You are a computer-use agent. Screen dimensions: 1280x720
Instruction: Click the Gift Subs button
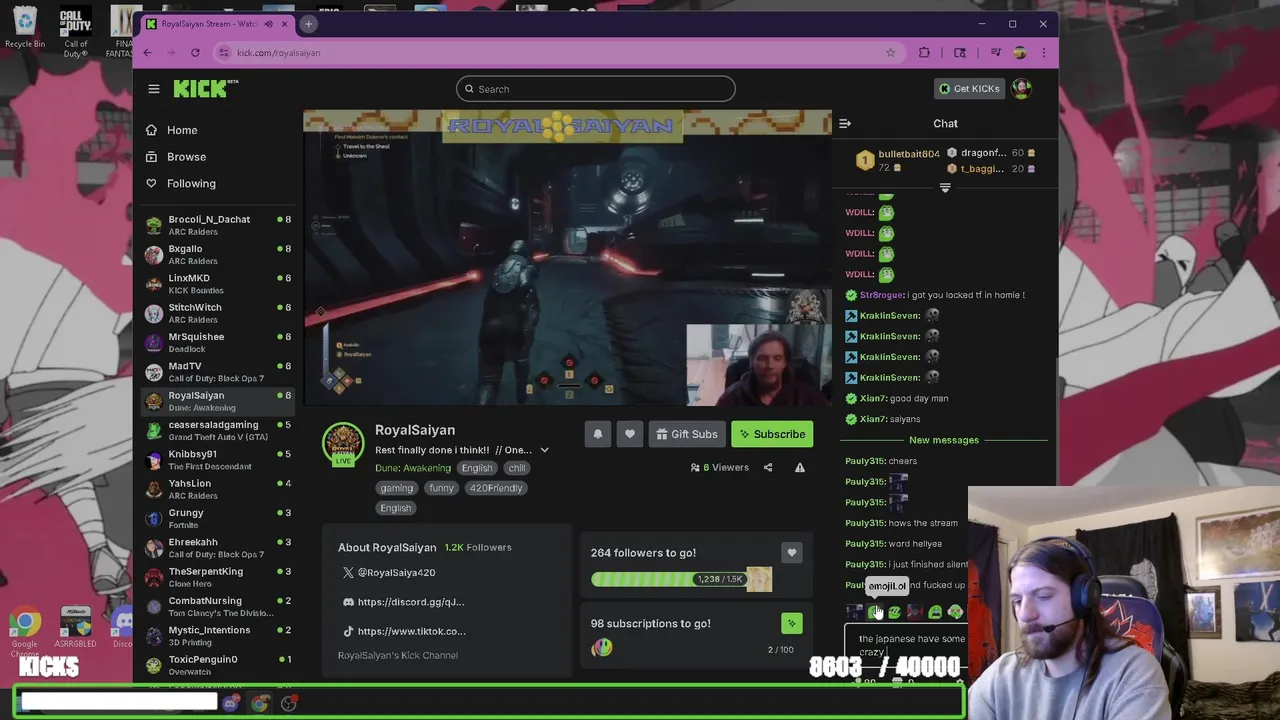click(x=686, y=434)
